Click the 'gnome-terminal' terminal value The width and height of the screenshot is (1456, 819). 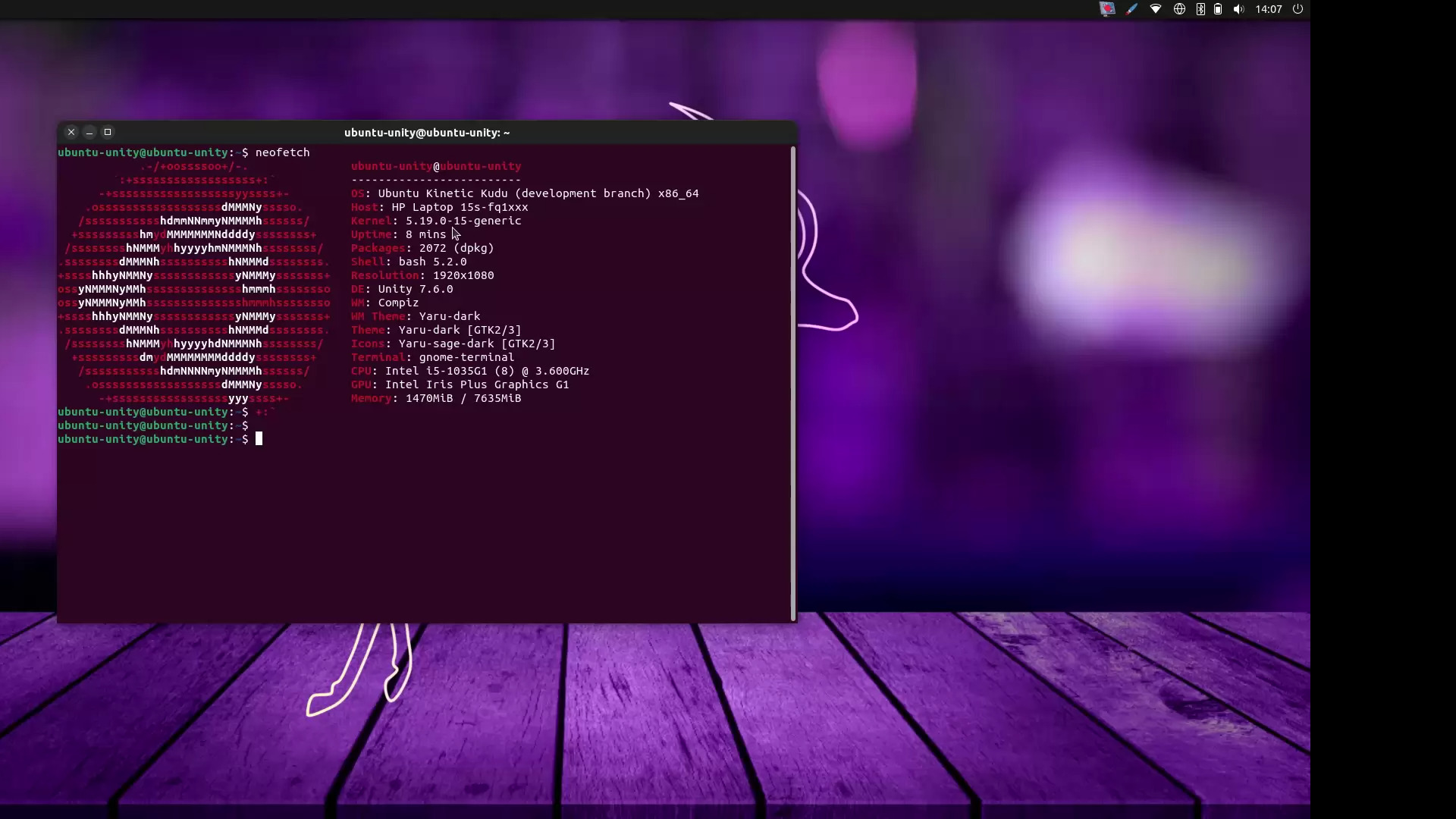point(466,357)
